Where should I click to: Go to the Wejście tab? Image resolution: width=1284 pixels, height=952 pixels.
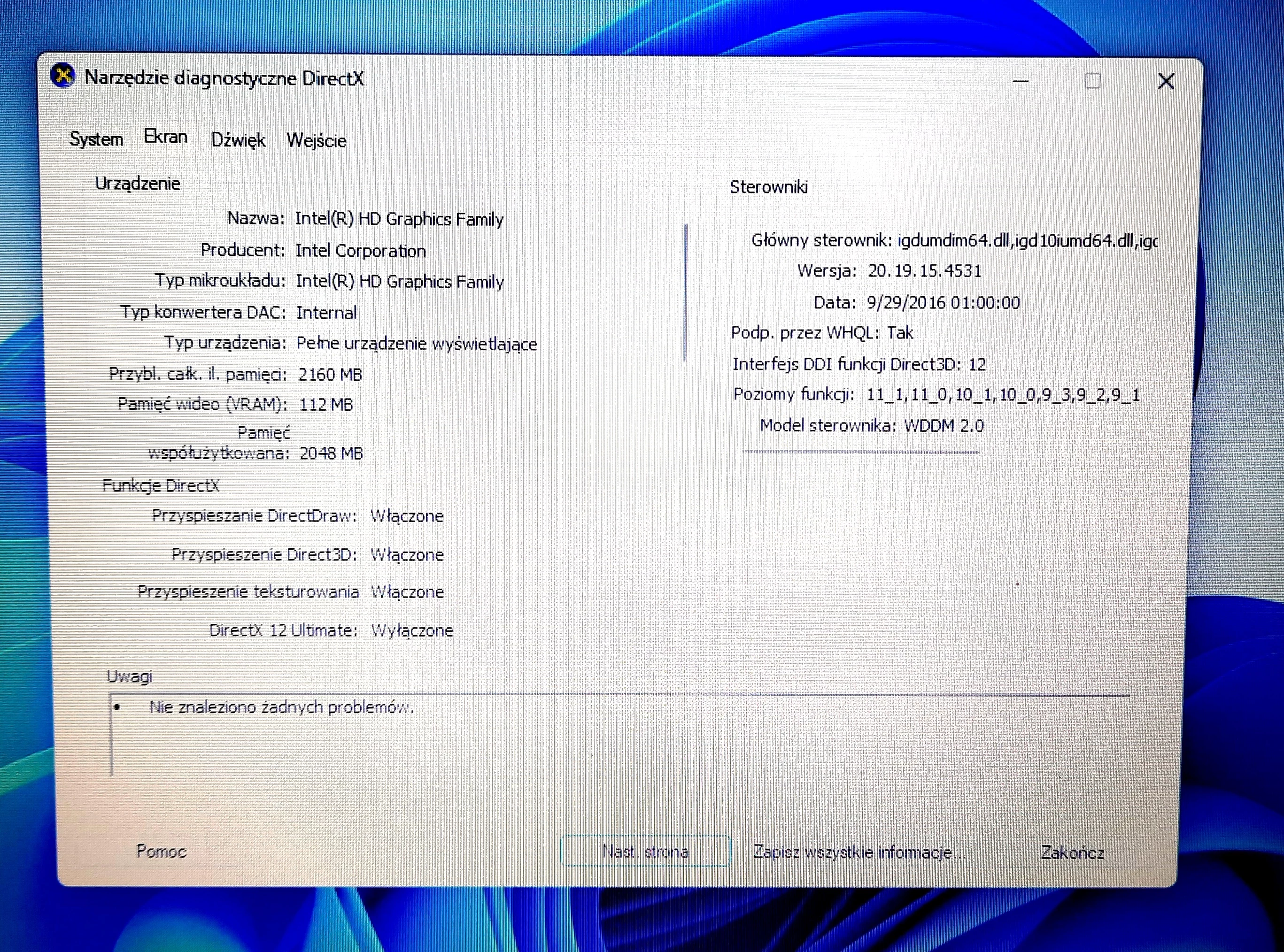click(x=317, y=141)
